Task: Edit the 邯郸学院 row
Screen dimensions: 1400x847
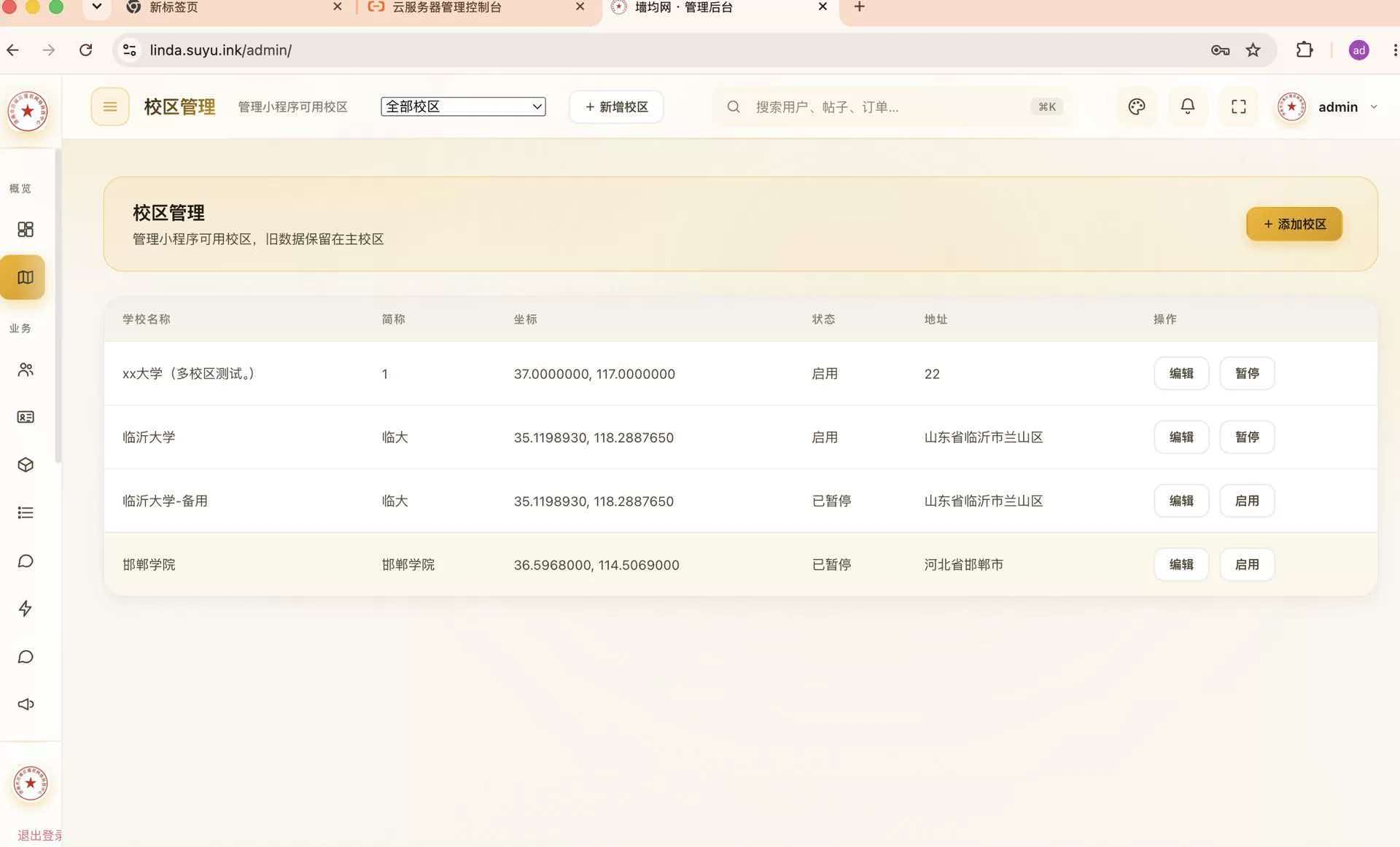Action: pos(1181,564)
